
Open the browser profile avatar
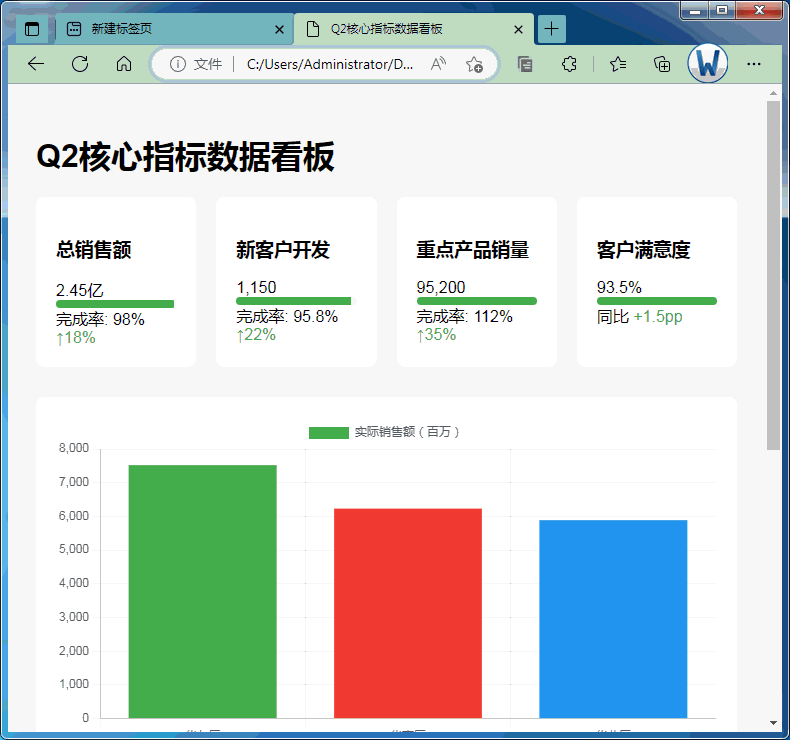707,63
